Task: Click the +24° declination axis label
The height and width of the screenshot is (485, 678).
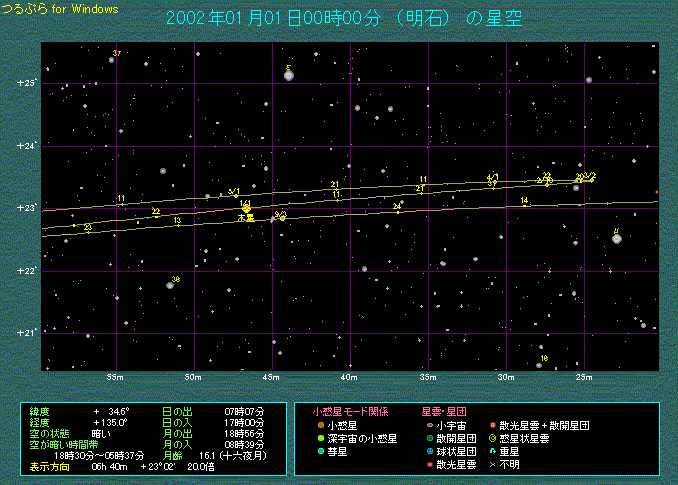Action: tap(26, 146)
